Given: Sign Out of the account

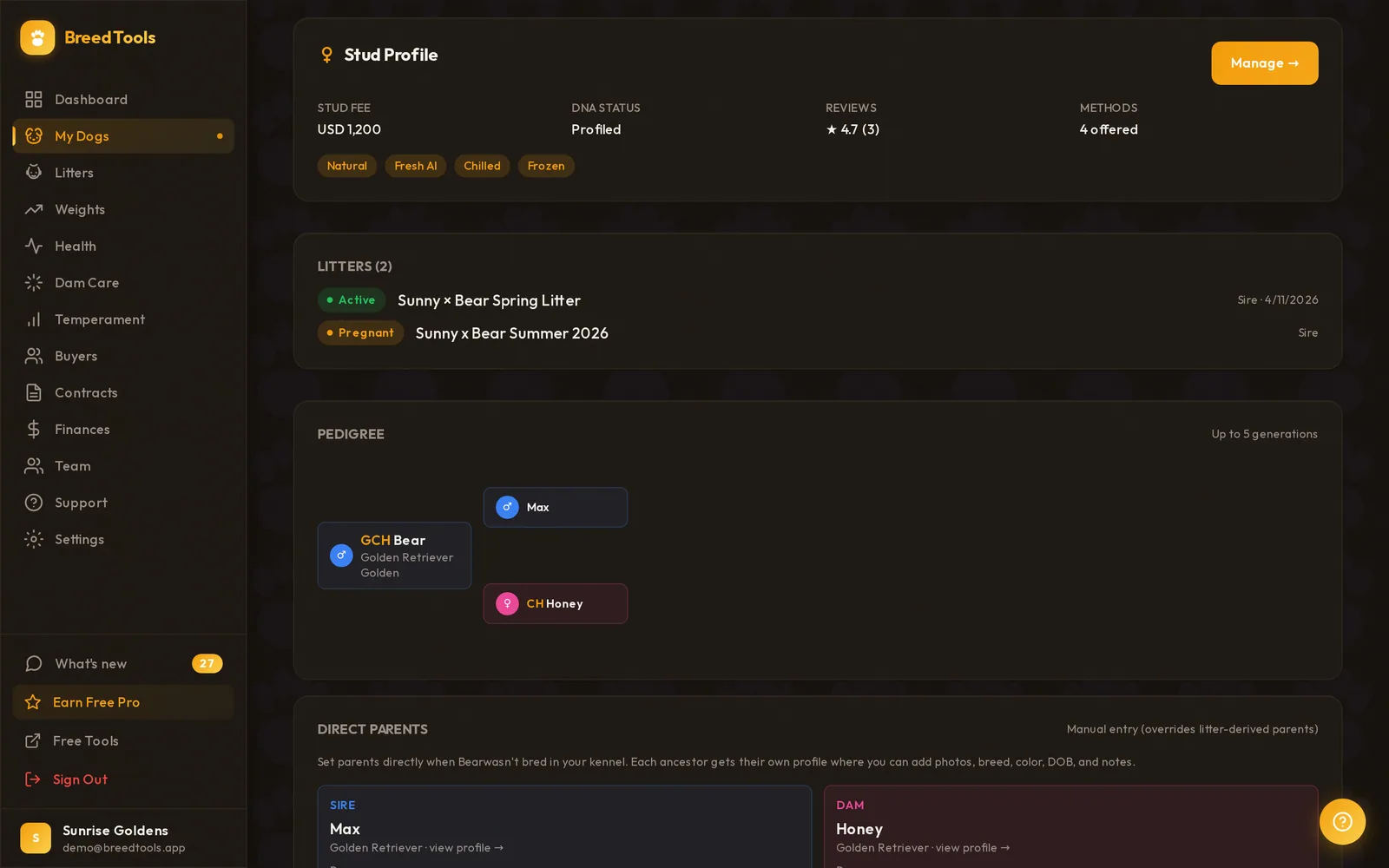Looking at the screenshot, I should click(123, 779).
